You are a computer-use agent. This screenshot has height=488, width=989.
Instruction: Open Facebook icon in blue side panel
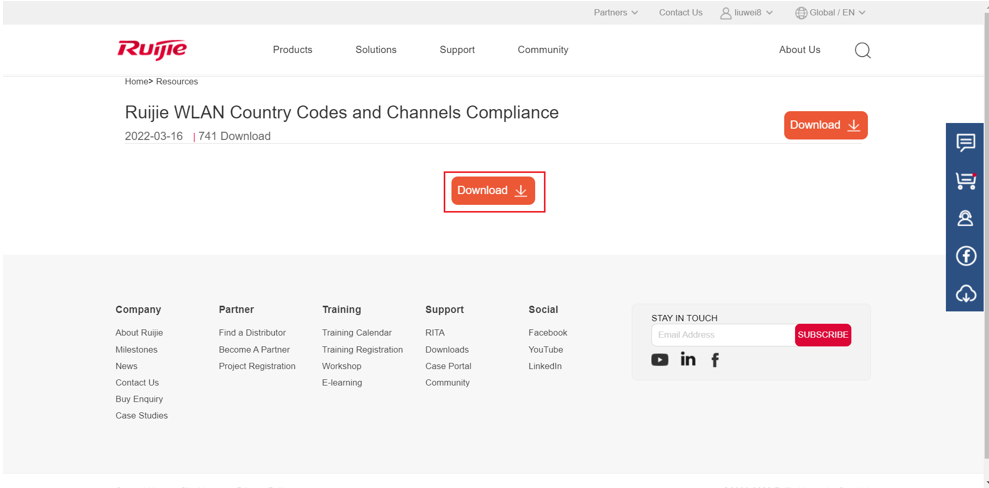point(966,256)
